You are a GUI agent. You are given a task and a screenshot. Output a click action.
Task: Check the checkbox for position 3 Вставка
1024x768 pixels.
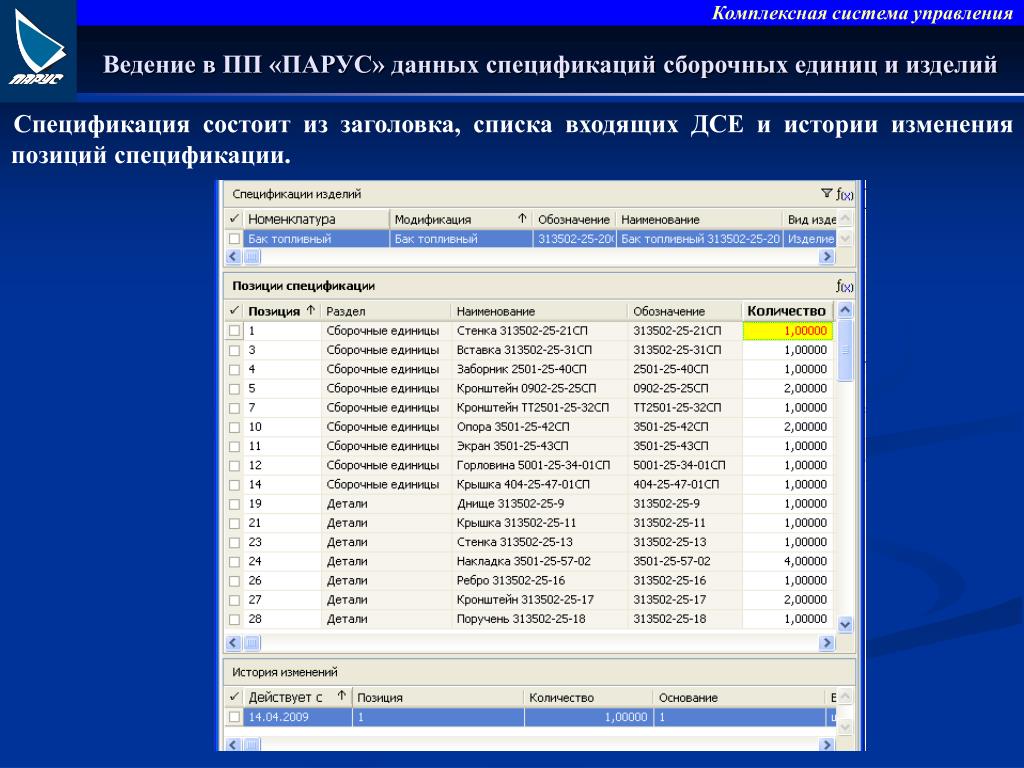(x=234, y=350)
